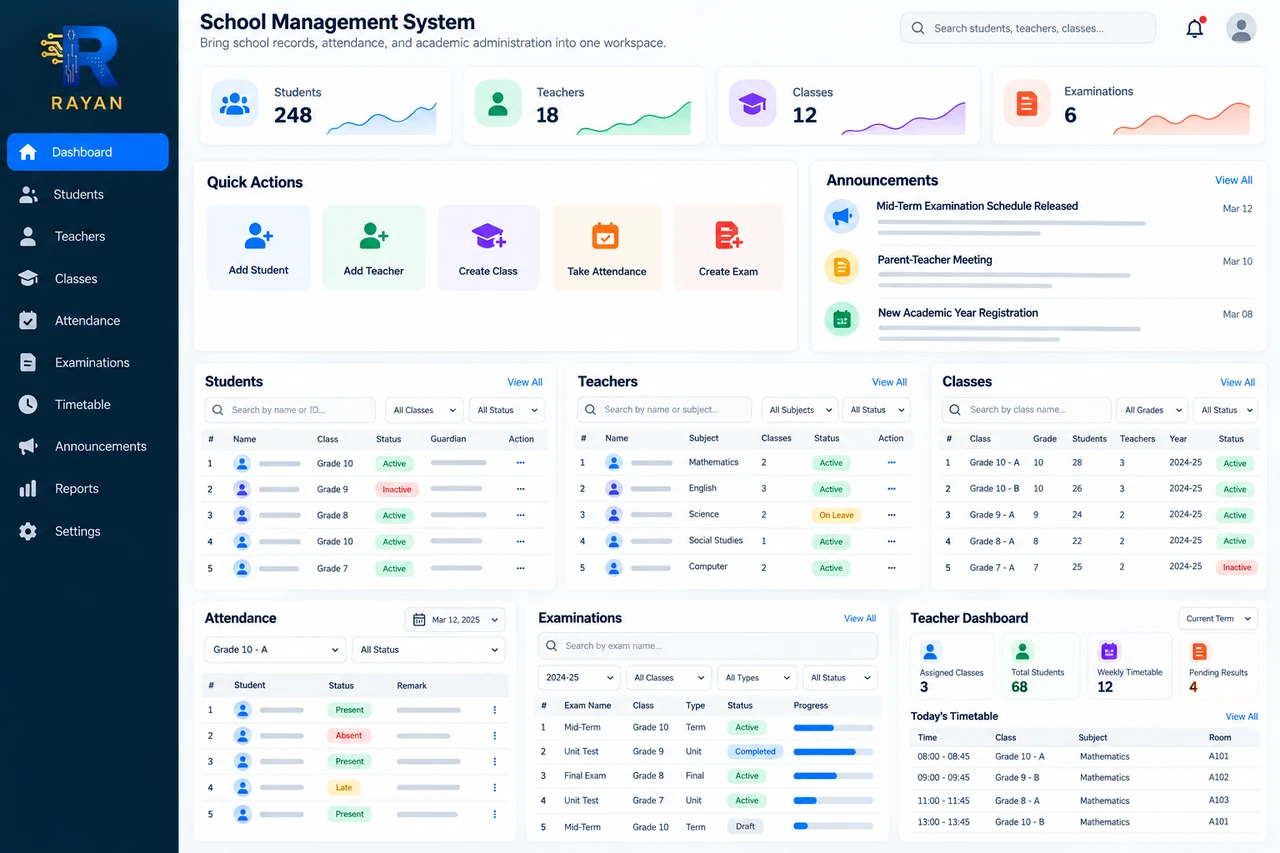Open the Current Term dropdown
The height and width of the screenshot is (853, 1280).
point(1217,619)
